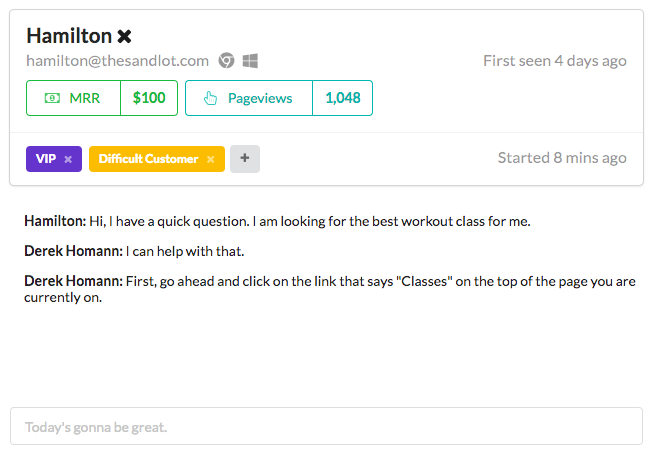Click the 1,048 pageviews count

pyautogui.click(x=343, y=98)
